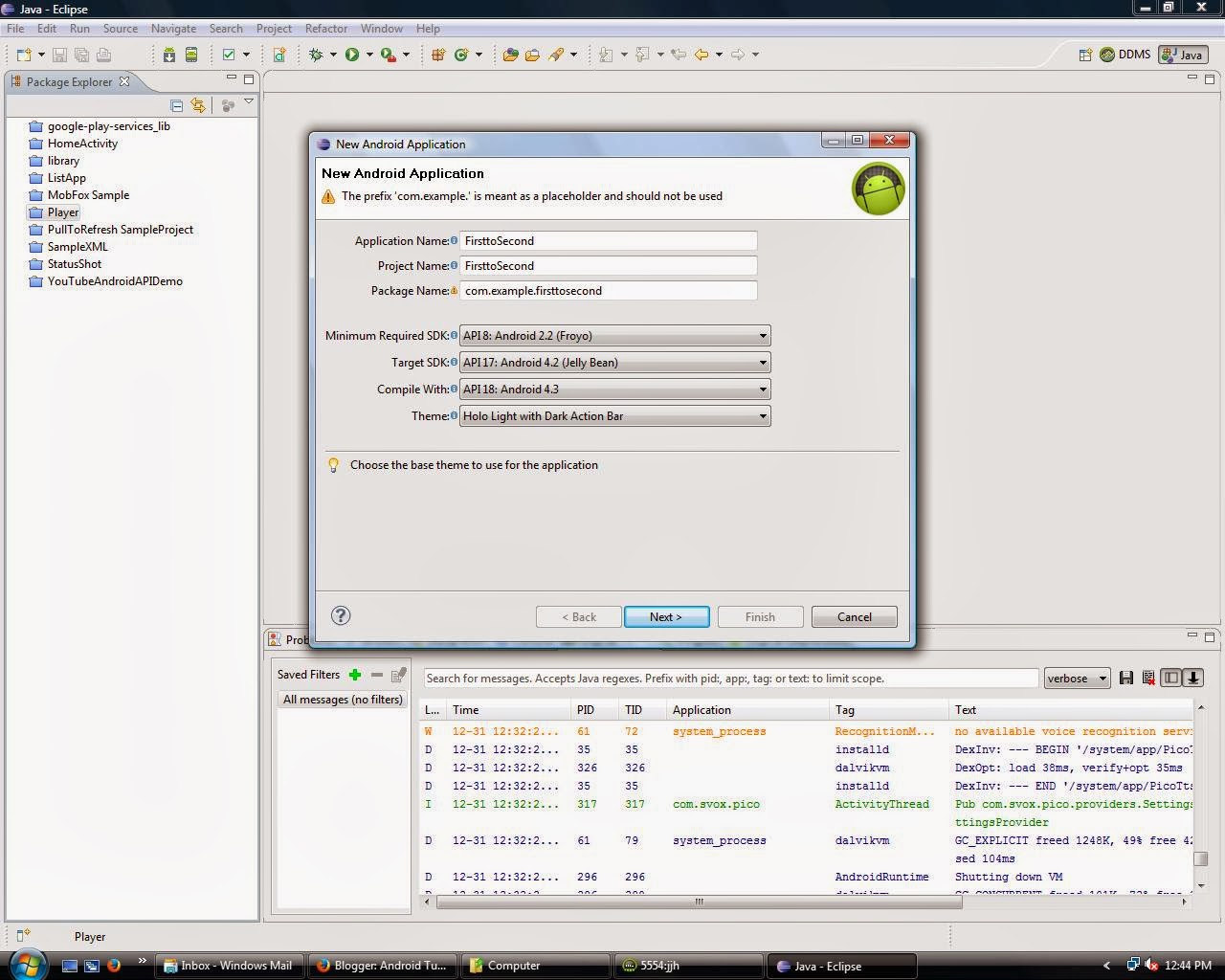Click the New Java Package icon

(x=438, y=55)
